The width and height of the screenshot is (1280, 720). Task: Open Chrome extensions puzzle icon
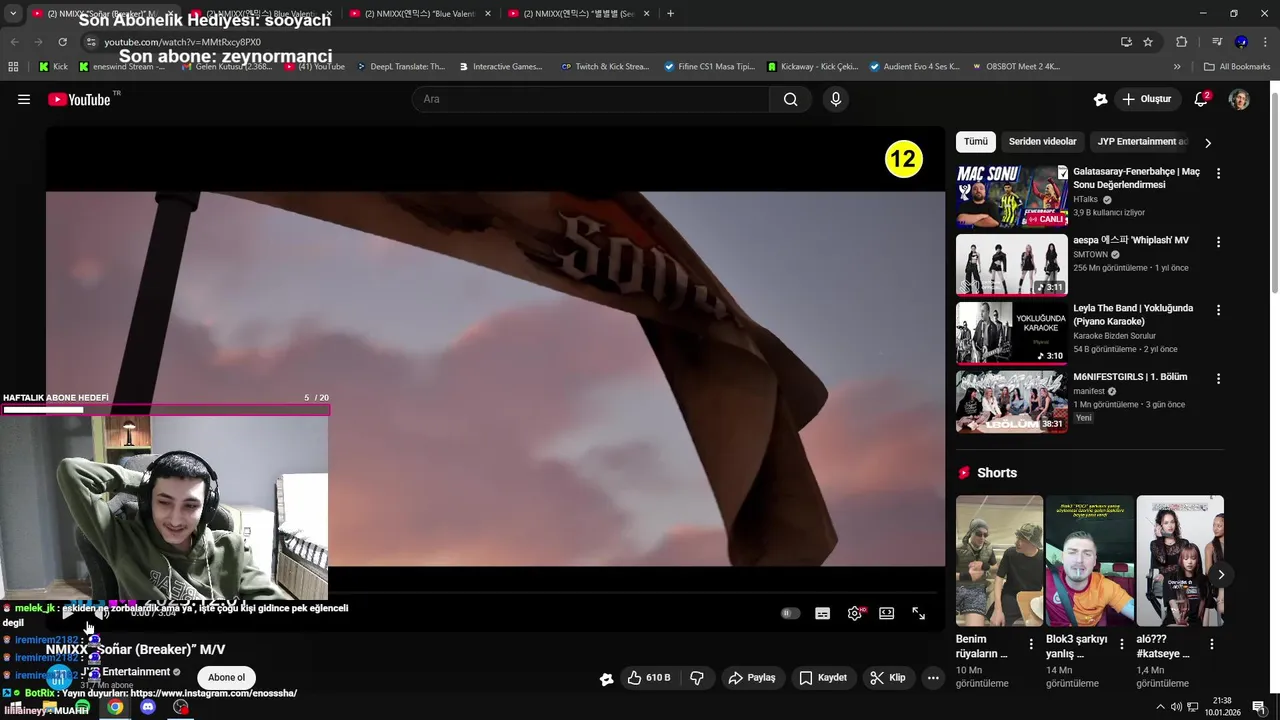[x=1181, y=42]
